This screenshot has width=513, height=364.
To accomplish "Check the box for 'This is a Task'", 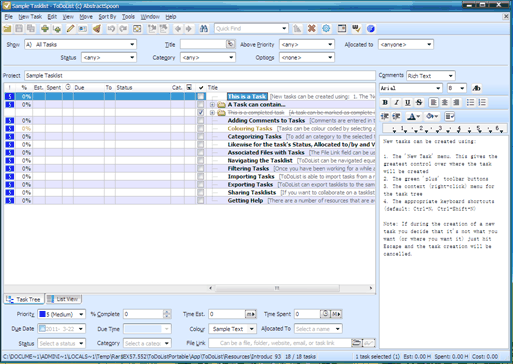I will point(200,97).
